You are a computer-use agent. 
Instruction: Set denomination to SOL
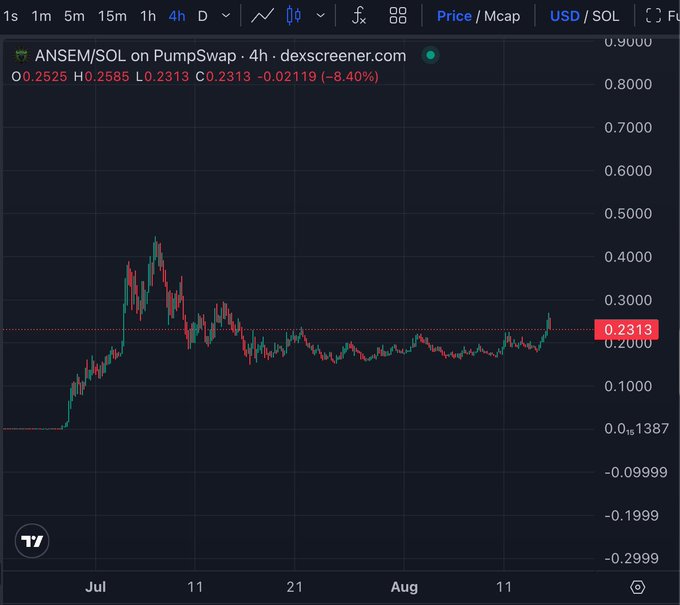[605, 16]
